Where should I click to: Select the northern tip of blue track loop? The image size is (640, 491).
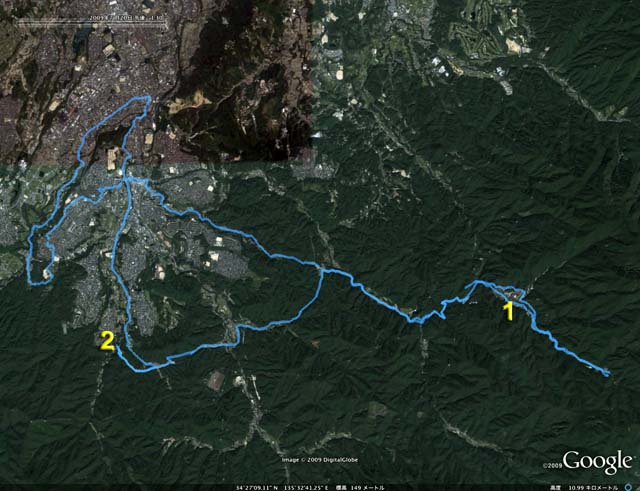[148, 98]
